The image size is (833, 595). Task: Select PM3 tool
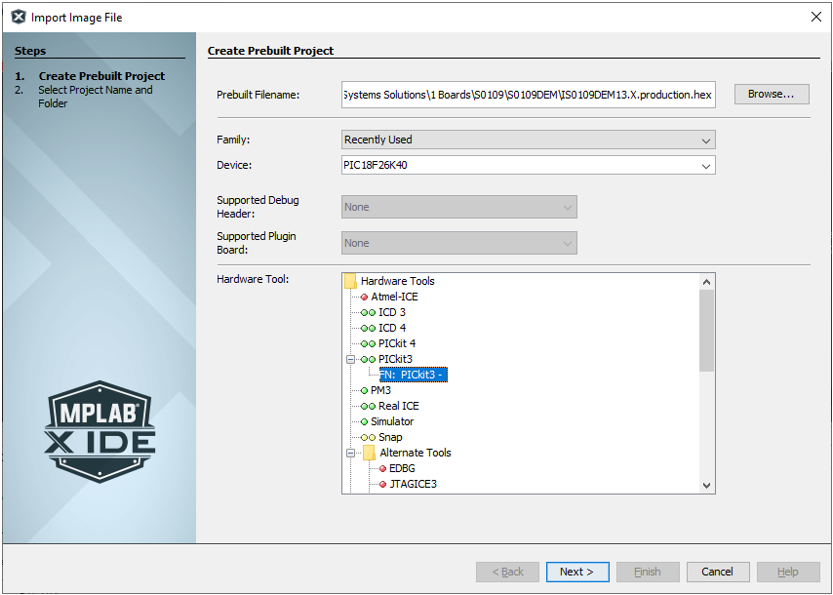(380, 390)
